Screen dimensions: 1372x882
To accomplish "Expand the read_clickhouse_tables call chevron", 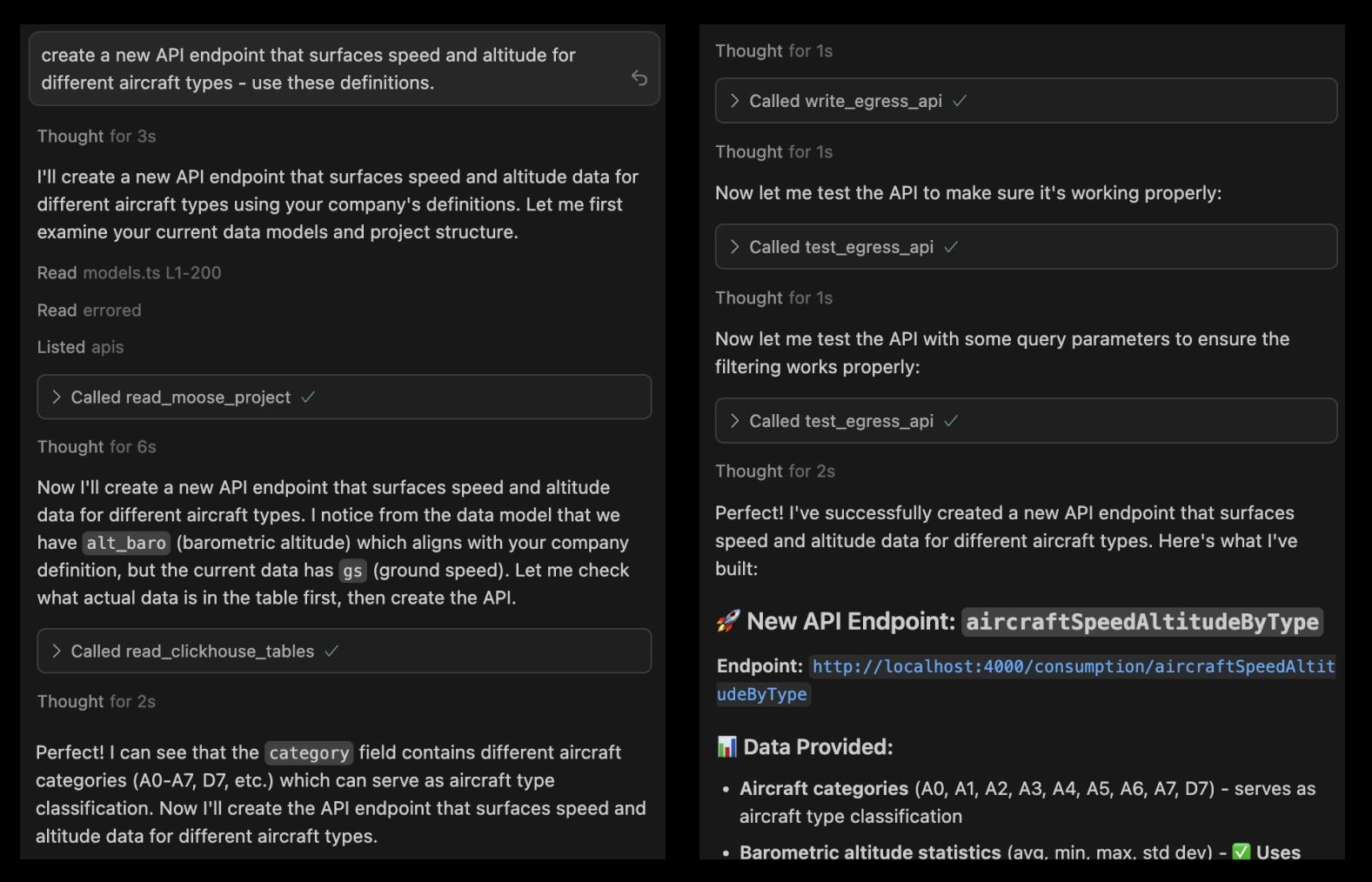I will pyautogui.click(x=57, y=651).
